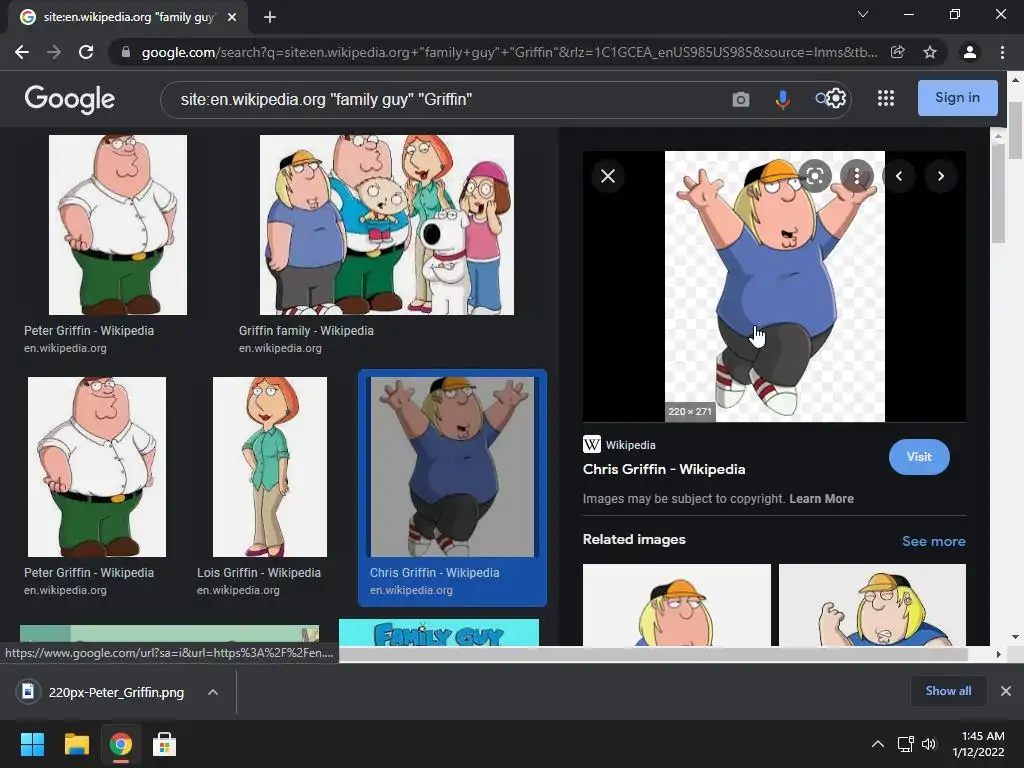Open the tab search chevron

tap(863, 14)
